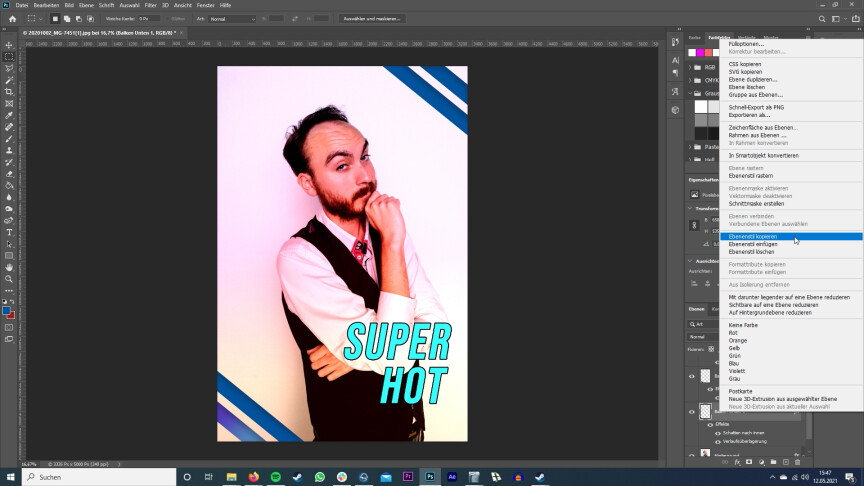
Task: Open Spotify from the Windows taskbar
Action: point(276,477)
